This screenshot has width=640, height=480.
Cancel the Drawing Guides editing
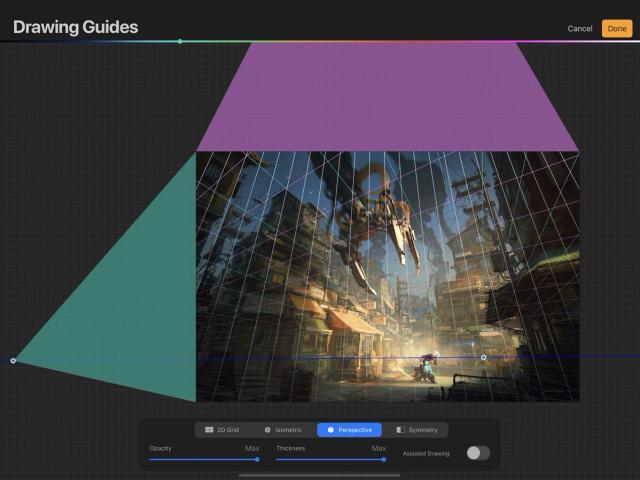coord(580,29)
